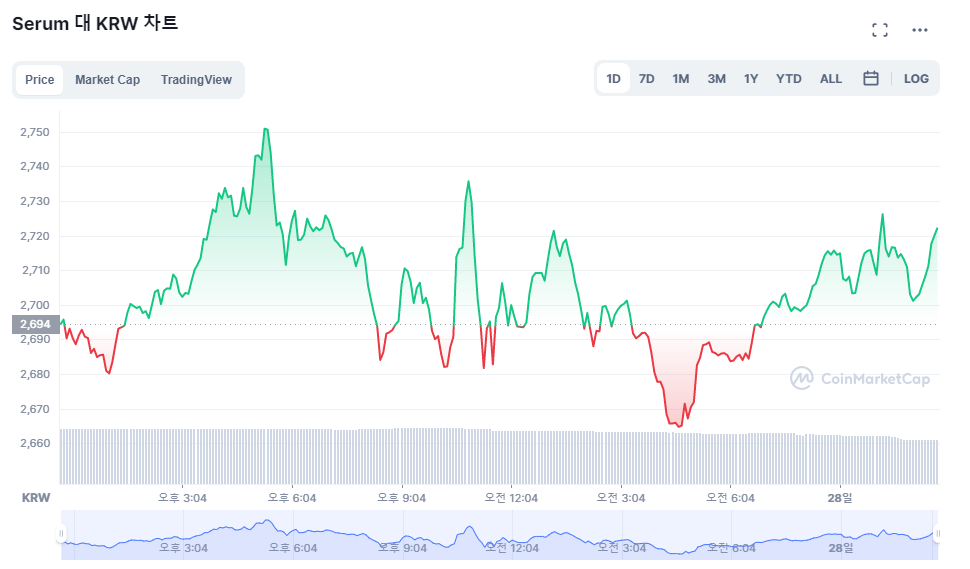Click the 오전 12:04 main axis label

(x=511, y=498)
